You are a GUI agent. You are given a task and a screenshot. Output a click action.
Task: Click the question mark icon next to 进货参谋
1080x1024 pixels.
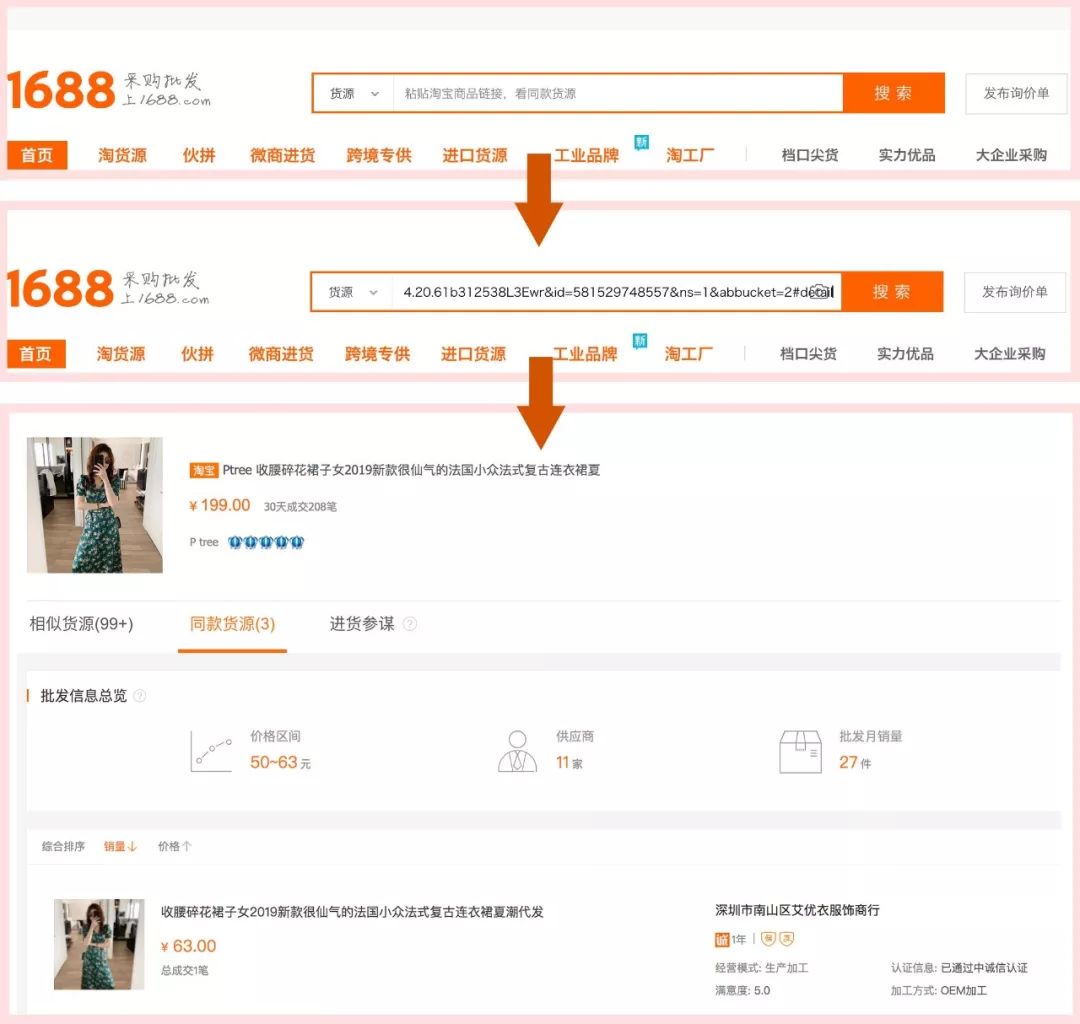[x=407, y=621]
